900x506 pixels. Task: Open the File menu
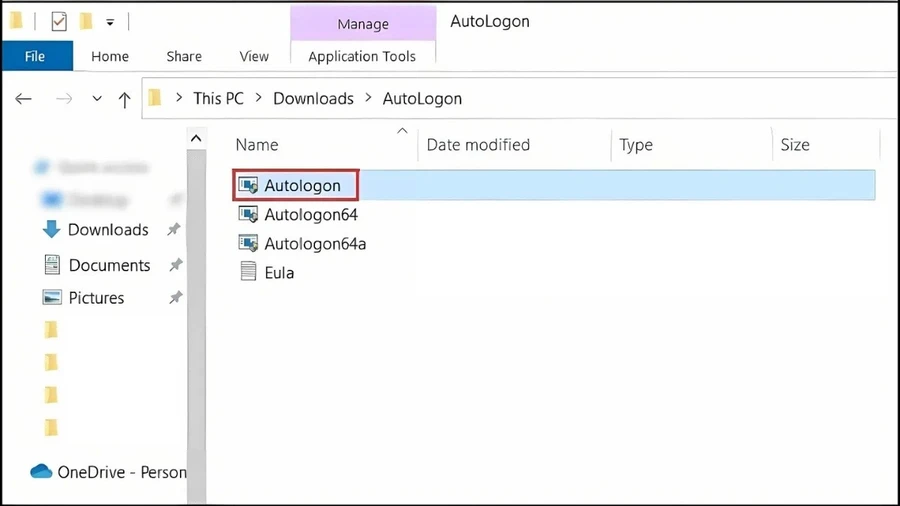point(36,56)
